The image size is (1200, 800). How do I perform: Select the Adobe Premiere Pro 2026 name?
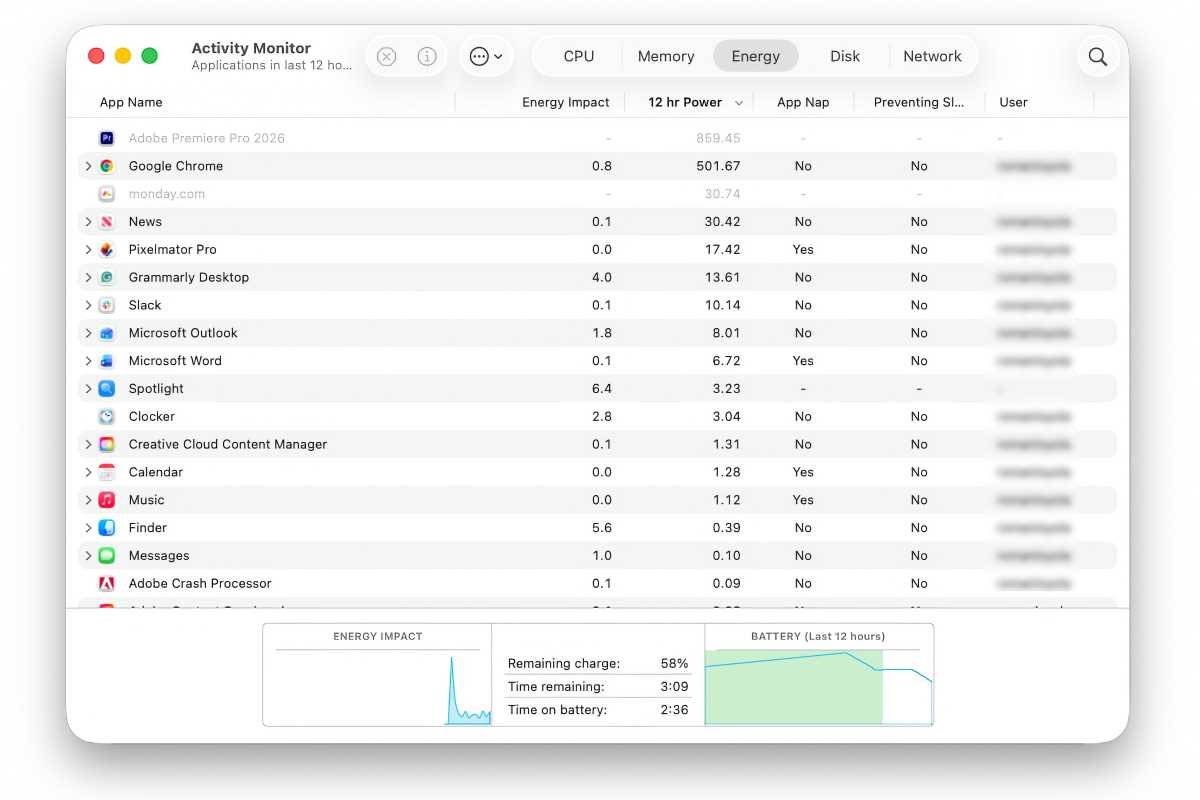207,138
